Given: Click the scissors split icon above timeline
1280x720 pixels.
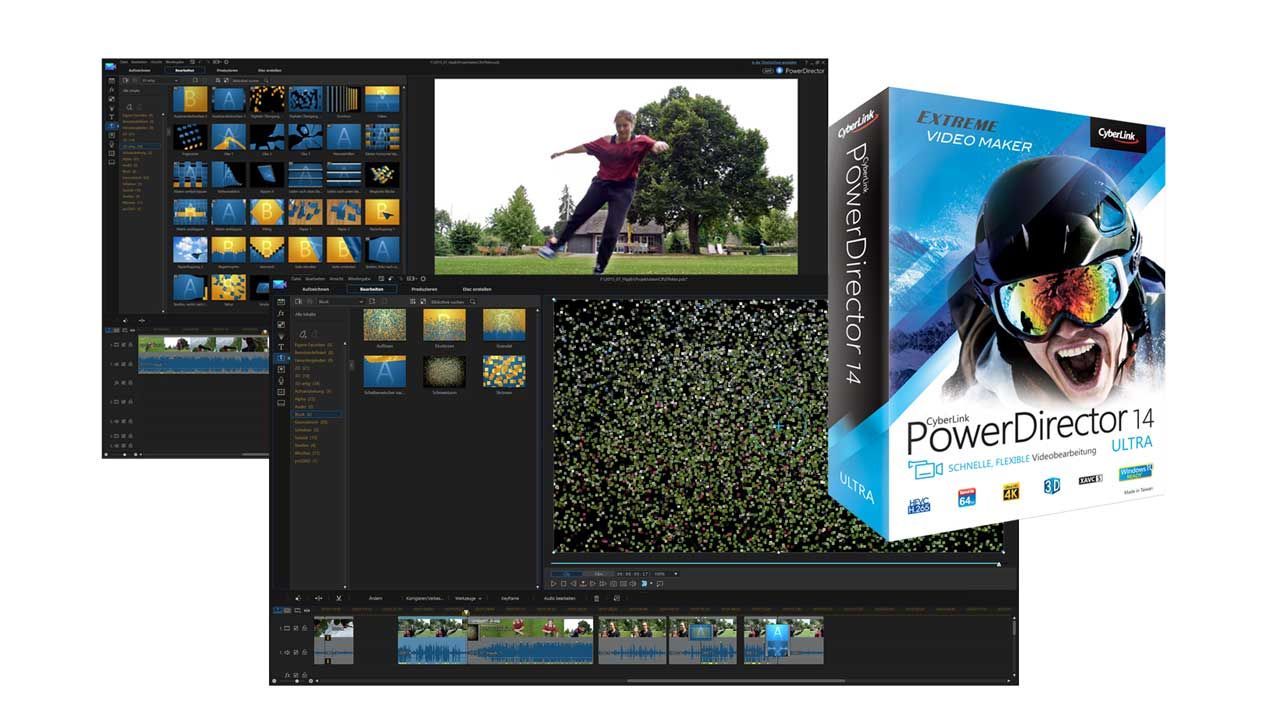Looking at the screenshot, I should pos(339,598).
